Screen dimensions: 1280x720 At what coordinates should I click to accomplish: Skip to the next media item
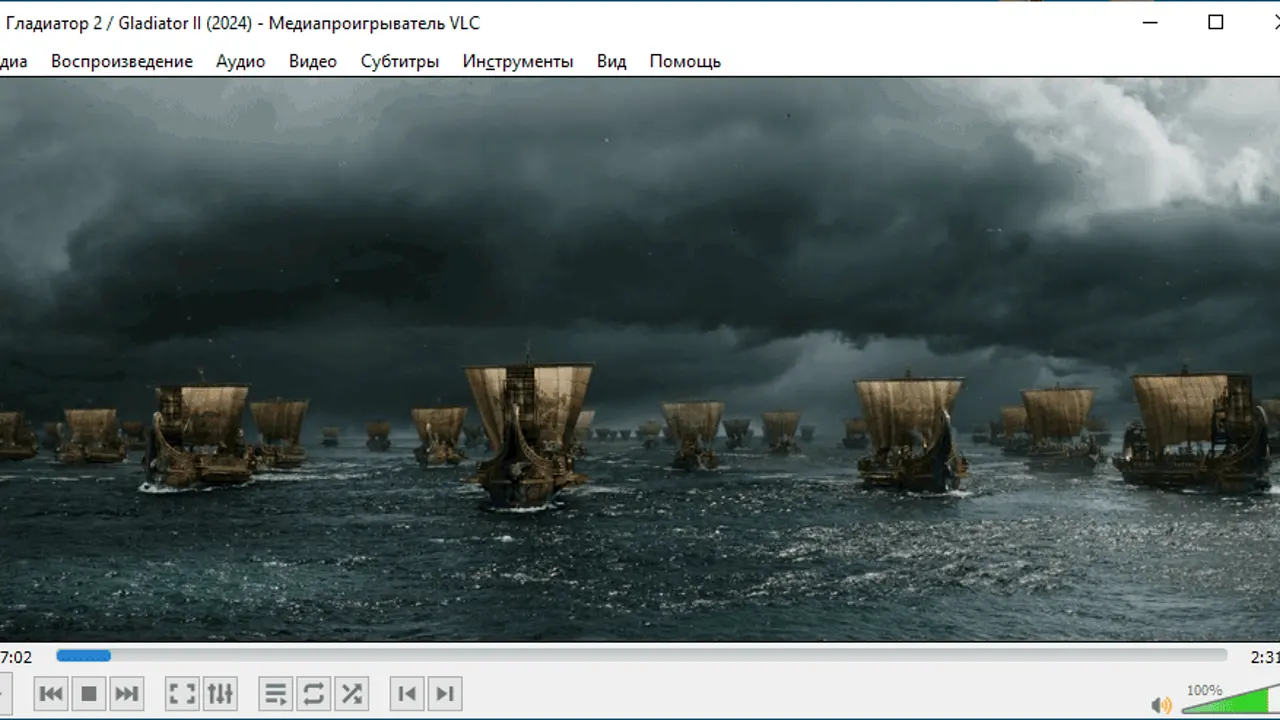(126, 693)
